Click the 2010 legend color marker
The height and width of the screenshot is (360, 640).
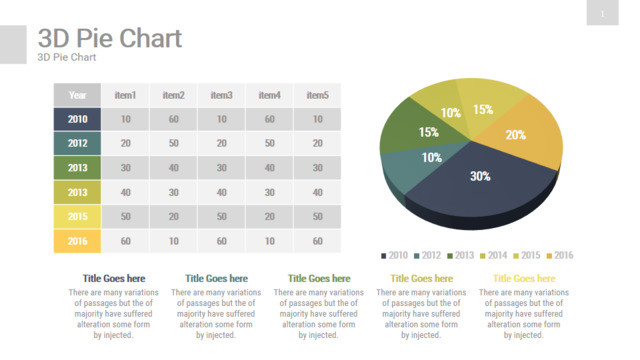384,256
